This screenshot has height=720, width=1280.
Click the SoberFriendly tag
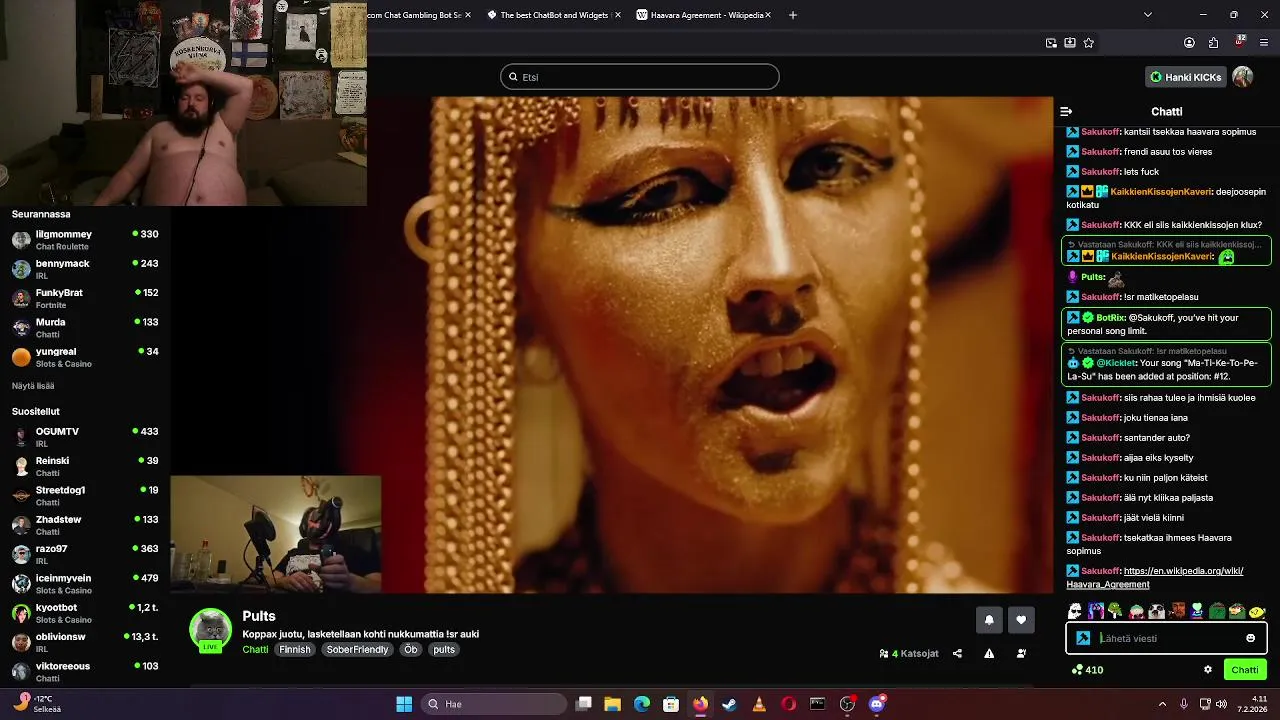[357, 650]
